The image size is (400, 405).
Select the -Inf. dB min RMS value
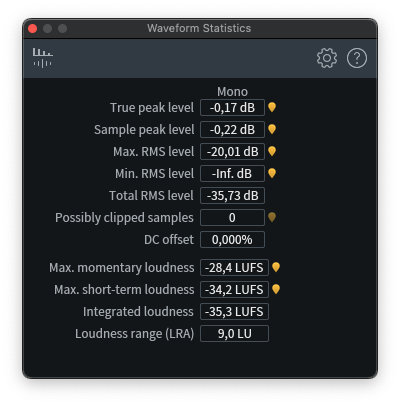coord(232,173)
